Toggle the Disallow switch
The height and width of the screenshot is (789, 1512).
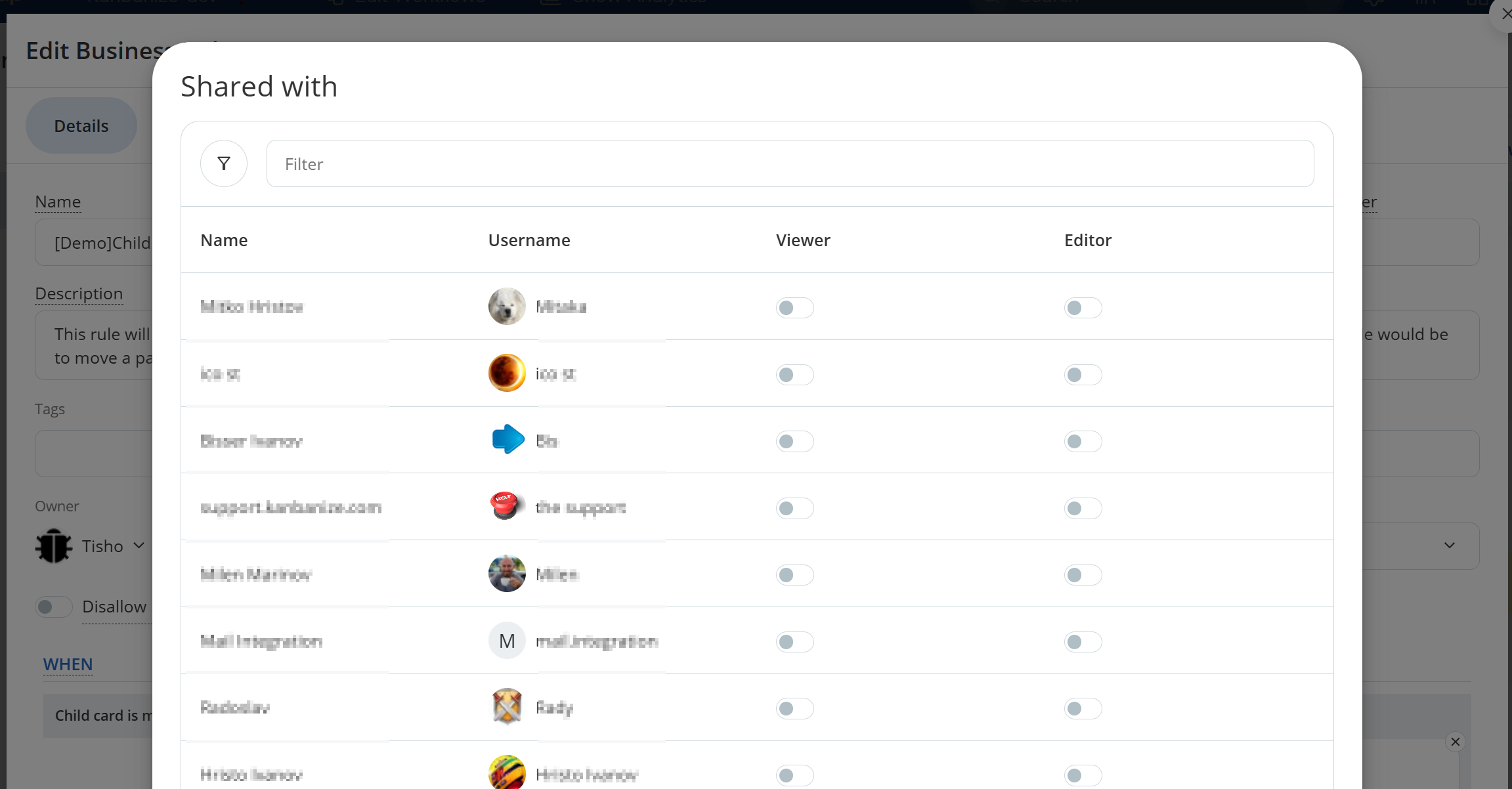(x=53, y=607)
